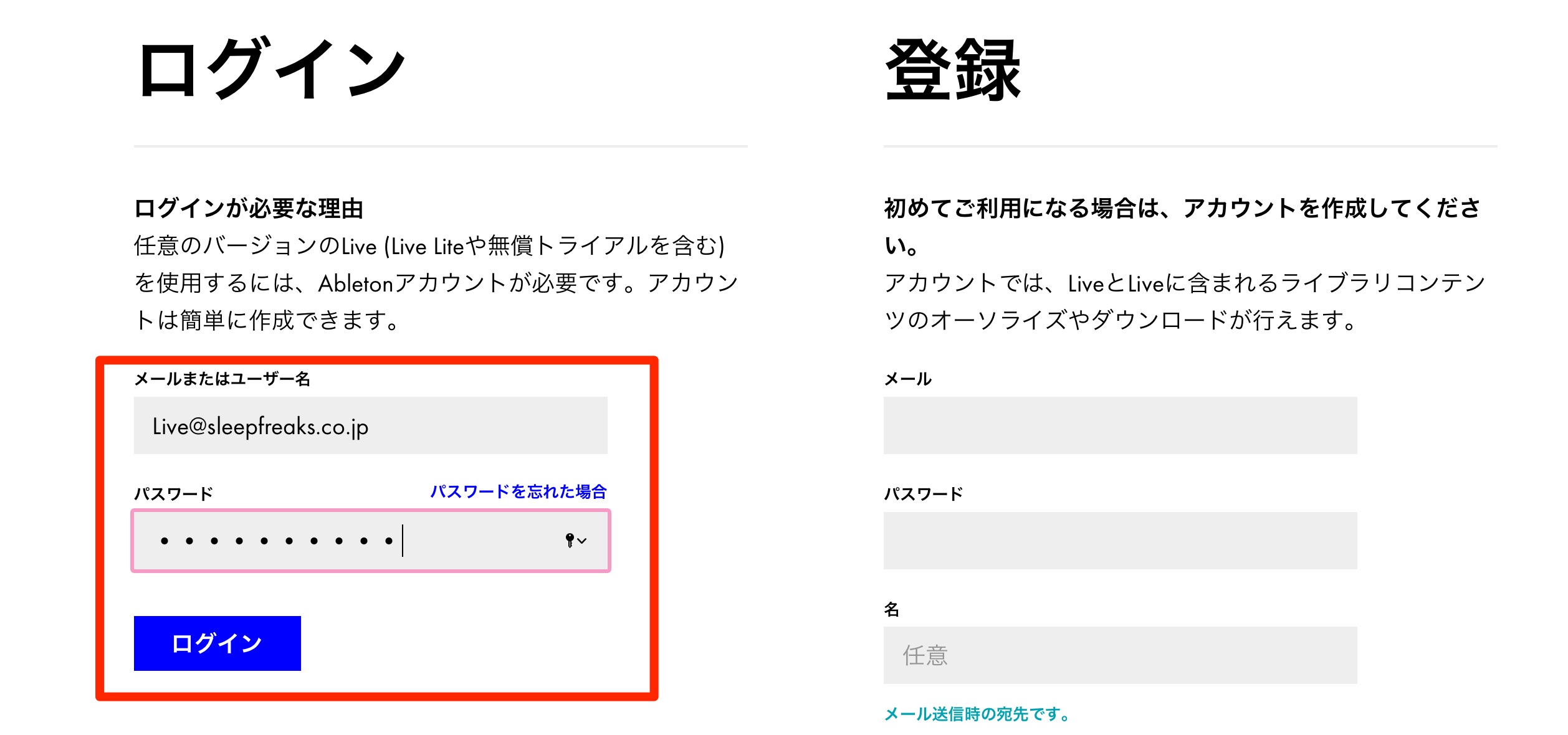Click the large 登録 heading

tap(953, 69)
